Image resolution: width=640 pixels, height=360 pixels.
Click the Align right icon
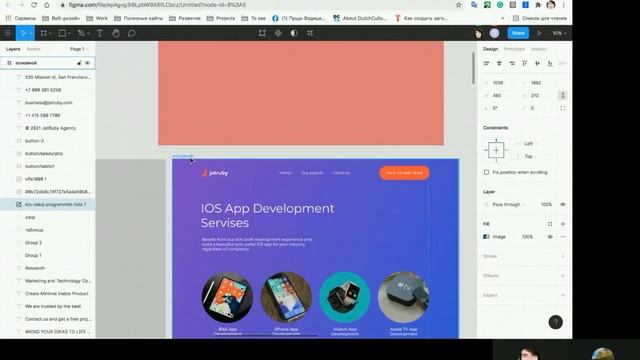pyautogui.click(x=512, y=63)
